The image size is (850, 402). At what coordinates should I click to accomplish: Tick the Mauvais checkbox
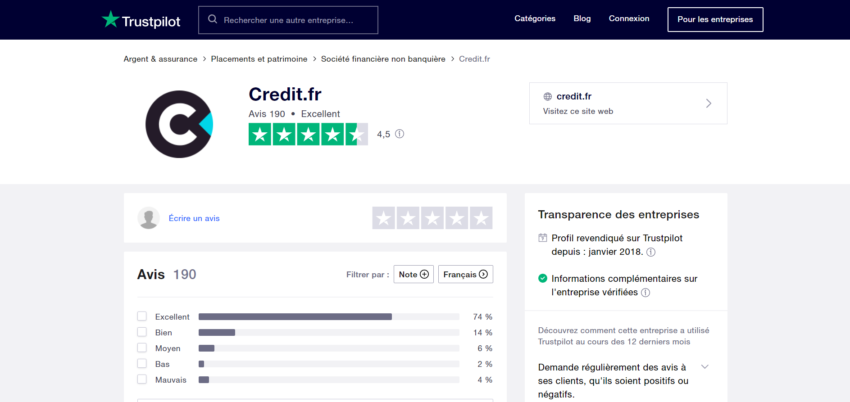[142, 379]
